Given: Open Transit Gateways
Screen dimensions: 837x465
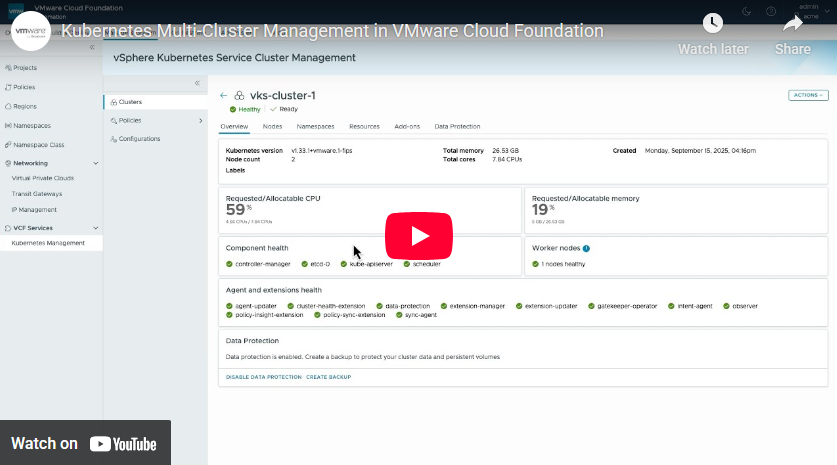Looking at the screenshot, I should pyautogui.click(x=37, y=194).
